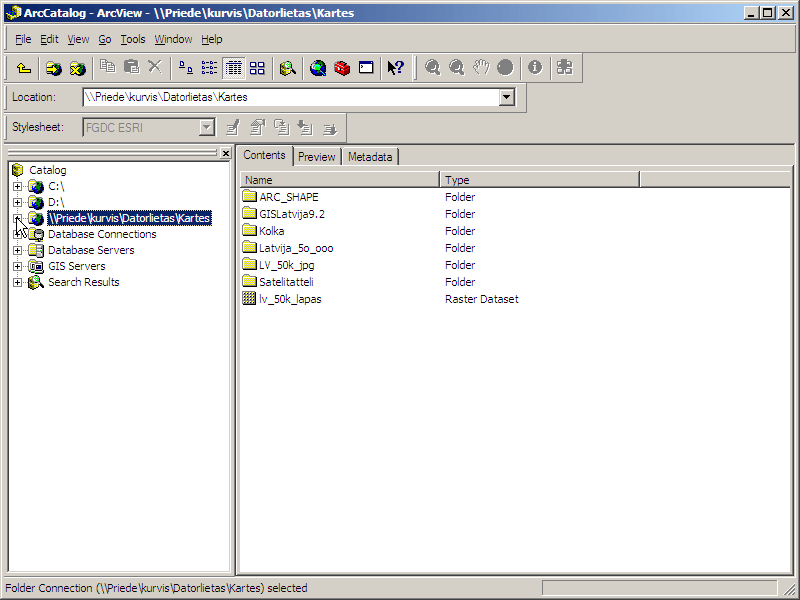This screenshot has width=800, height=600.
Task: Expand the GIS Servers node
Action: point(17,266)
